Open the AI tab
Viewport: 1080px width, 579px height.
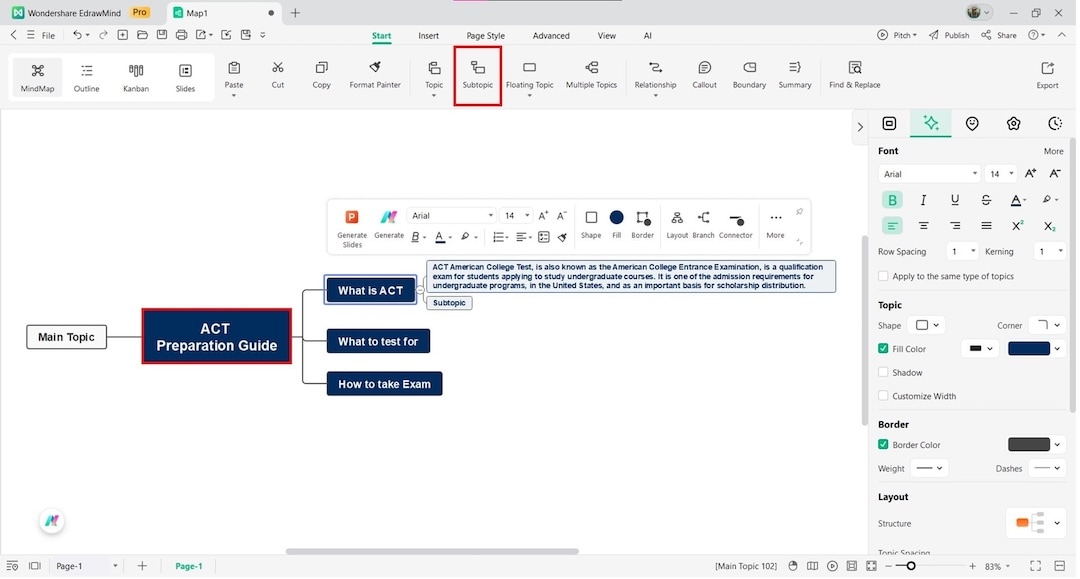point(647,36)
